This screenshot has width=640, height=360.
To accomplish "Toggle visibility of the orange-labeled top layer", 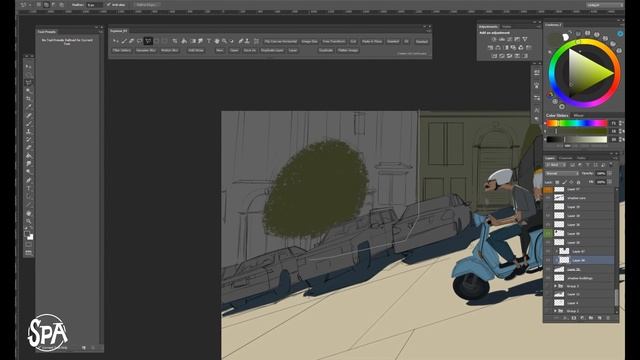I will click(548, 189).
